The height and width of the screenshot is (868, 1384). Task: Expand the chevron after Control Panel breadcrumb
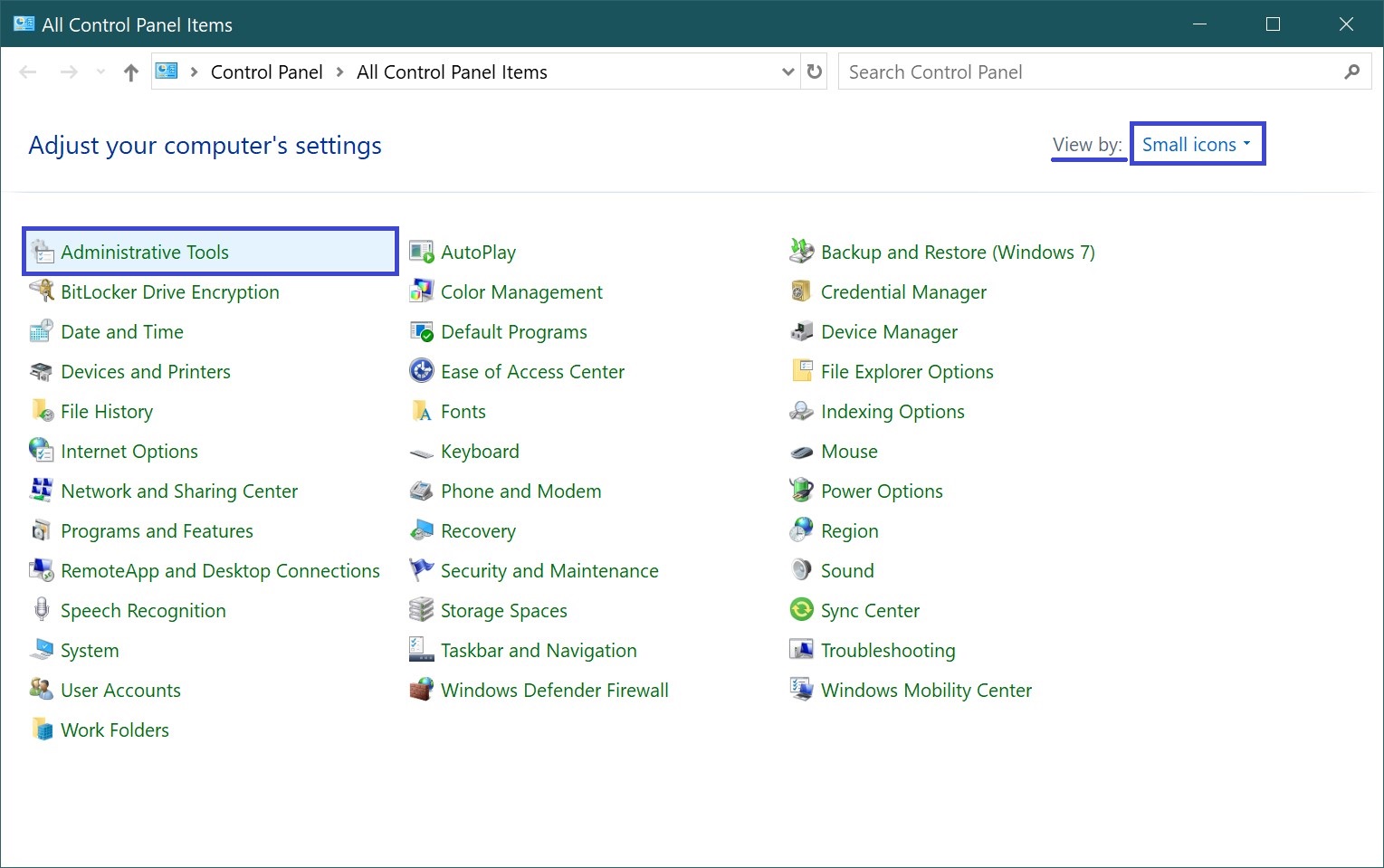tap(340, 72)
